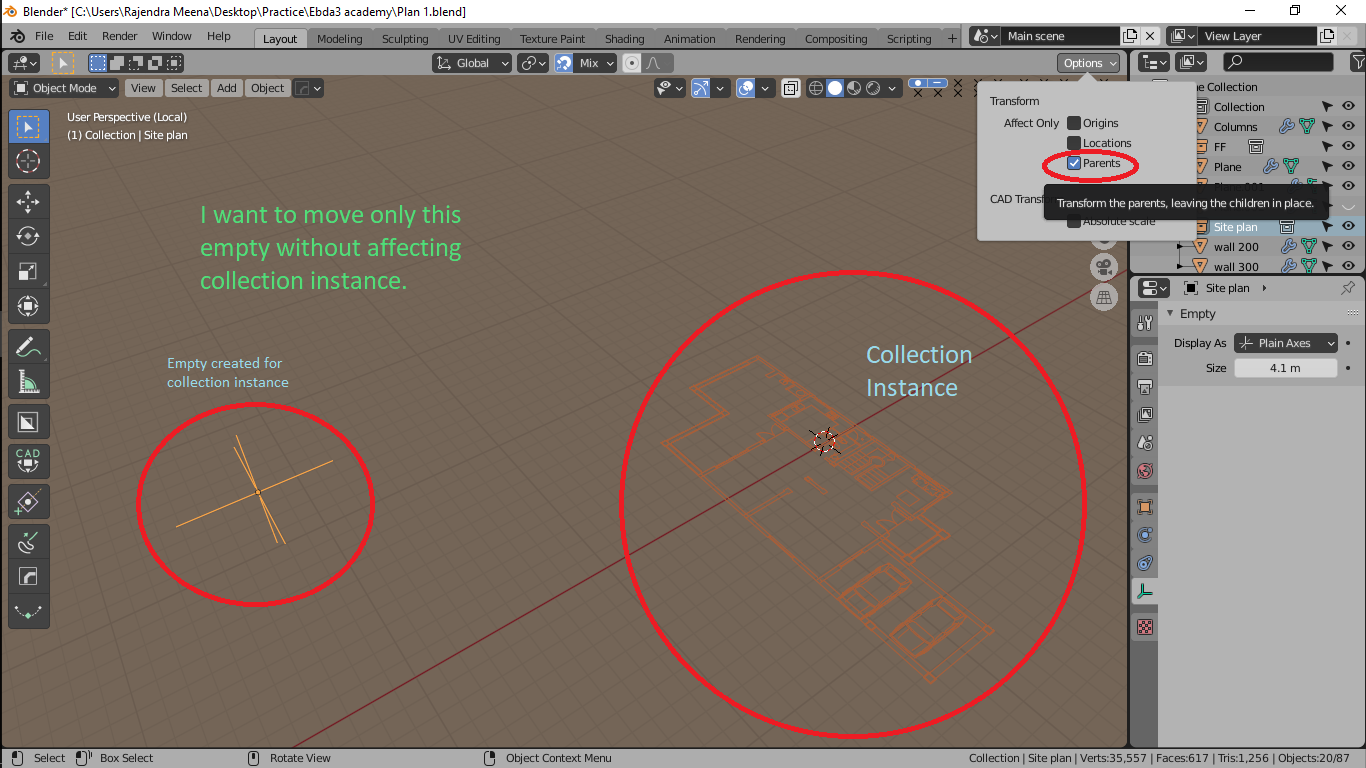Toggle visibility of wall 200

[x=1348, y=247]
